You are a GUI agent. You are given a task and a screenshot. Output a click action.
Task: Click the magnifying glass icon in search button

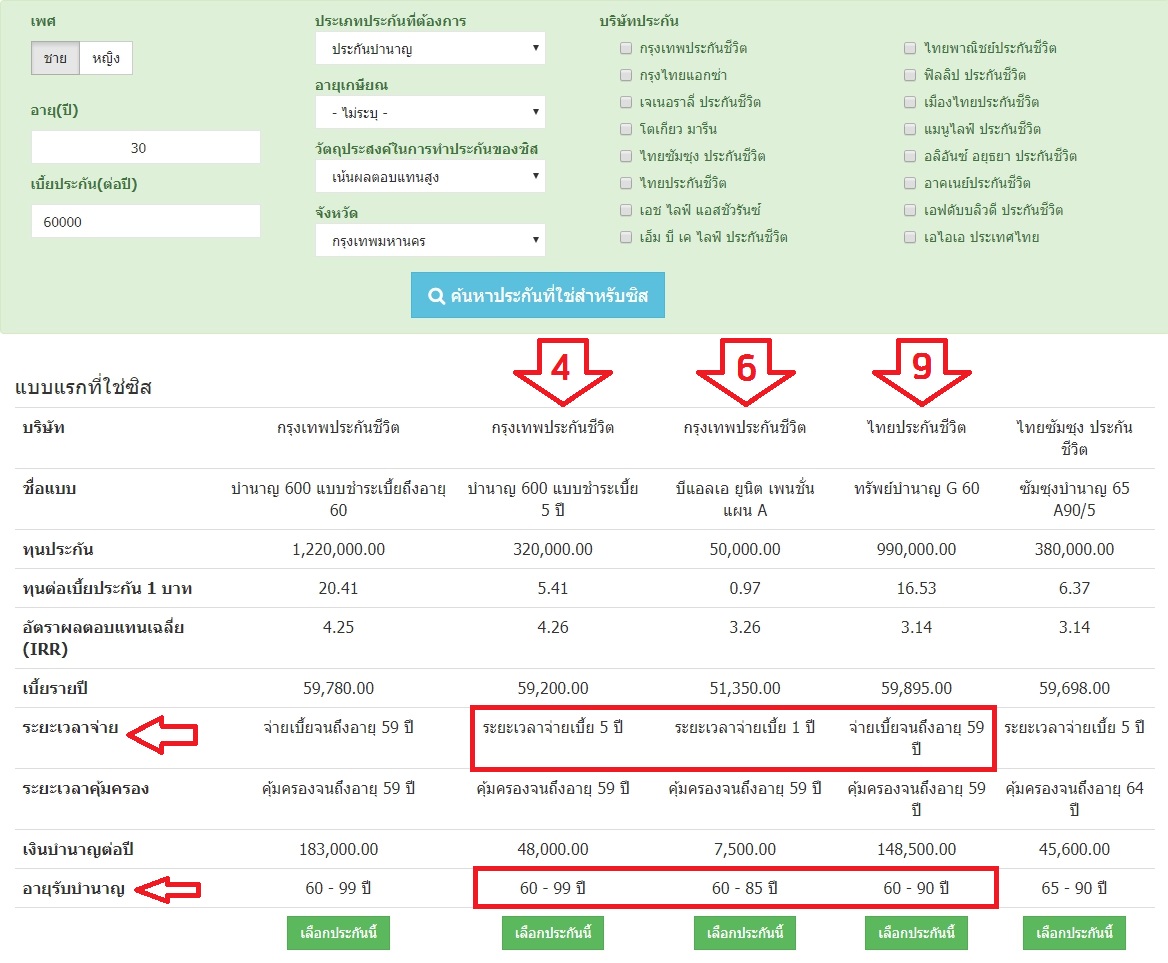pyautogui.click(x=436, y=296)
